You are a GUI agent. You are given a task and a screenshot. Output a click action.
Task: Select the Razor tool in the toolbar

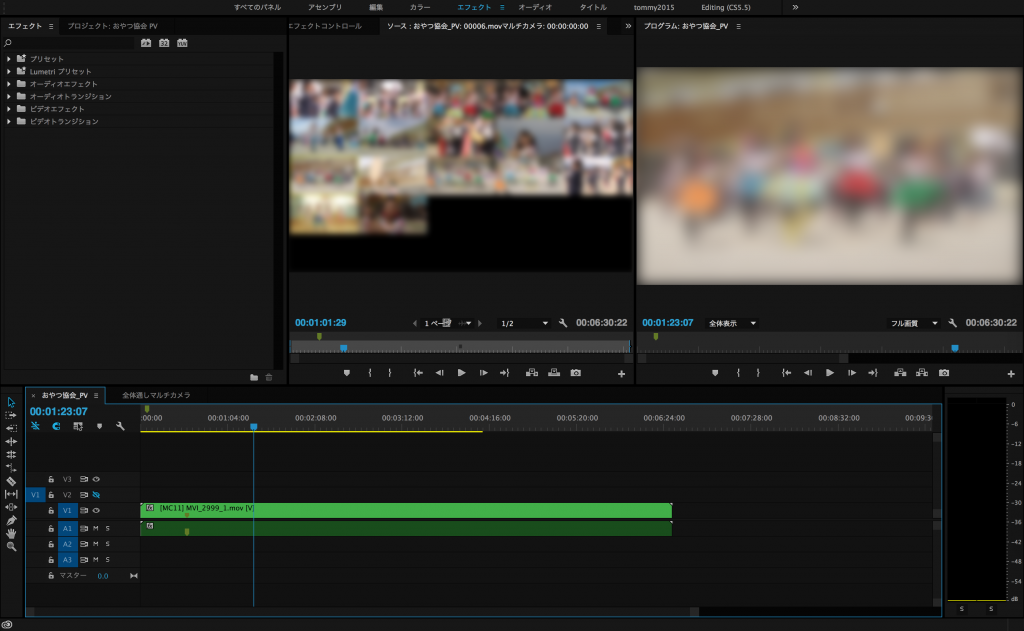click(x=11, y=481)
